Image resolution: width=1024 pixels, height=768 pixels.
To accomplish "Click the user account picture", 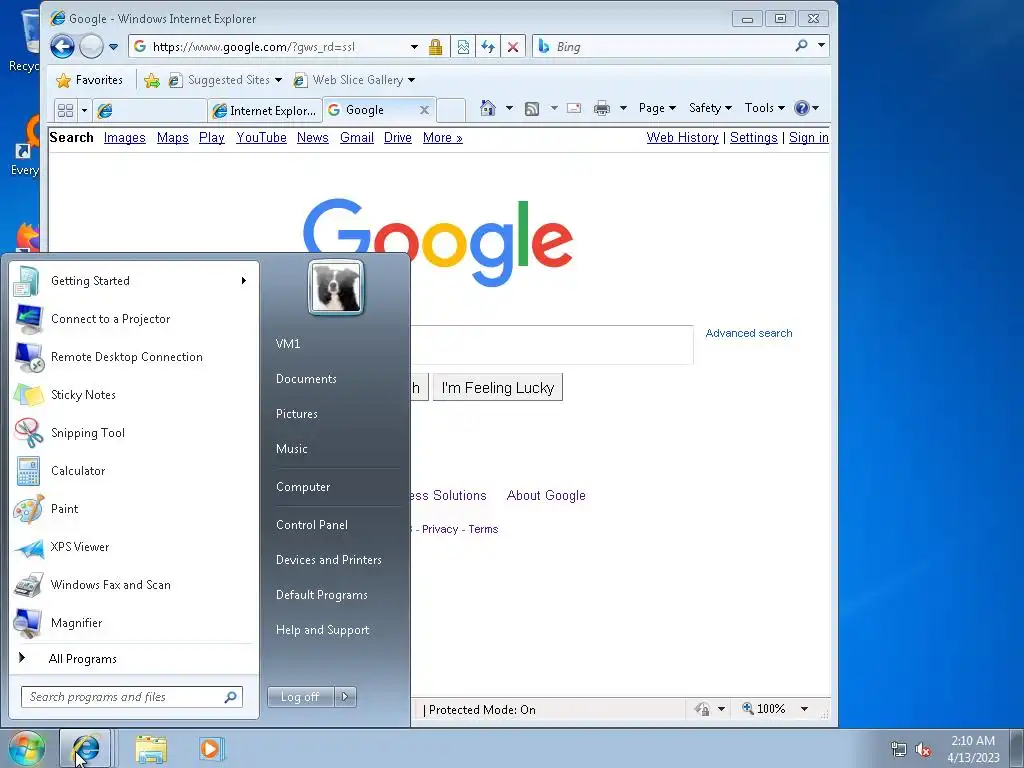I will tap(336, 288).
